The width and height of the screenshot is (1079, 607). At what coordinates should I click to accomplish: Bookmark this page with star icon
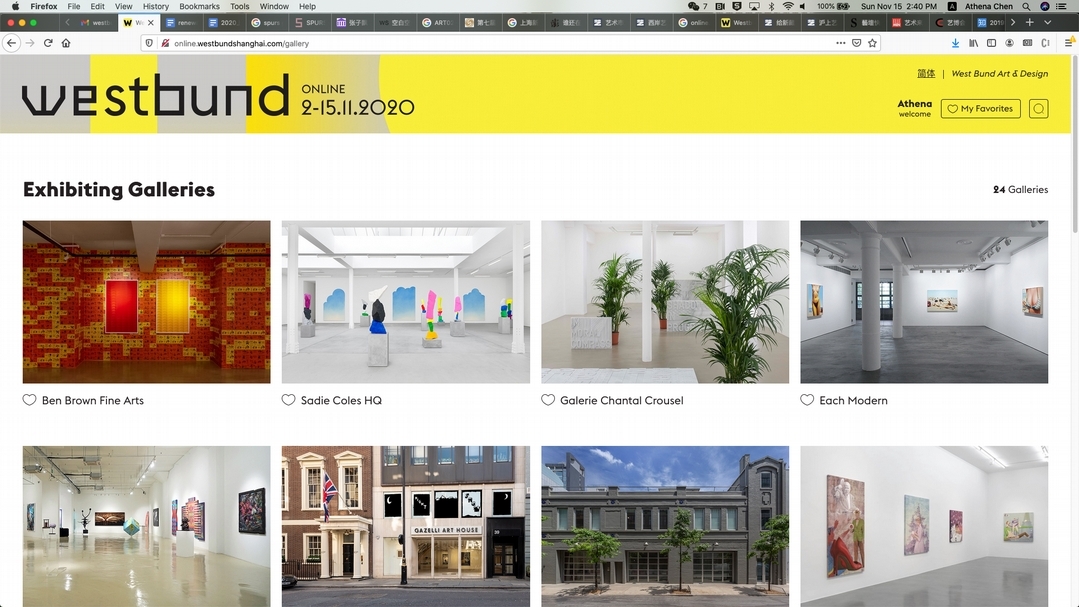point(873,43)
